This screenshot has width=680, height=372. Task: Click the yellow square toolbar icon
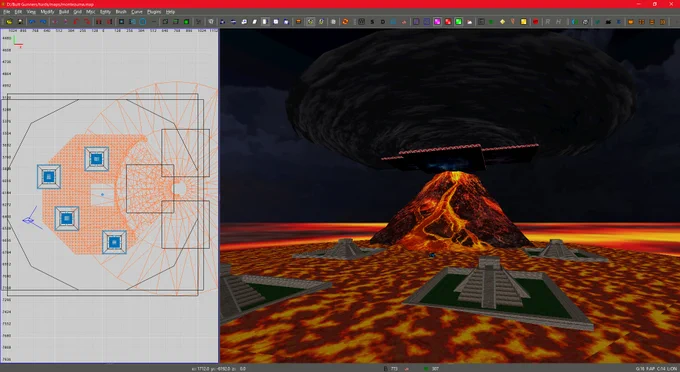523,21
